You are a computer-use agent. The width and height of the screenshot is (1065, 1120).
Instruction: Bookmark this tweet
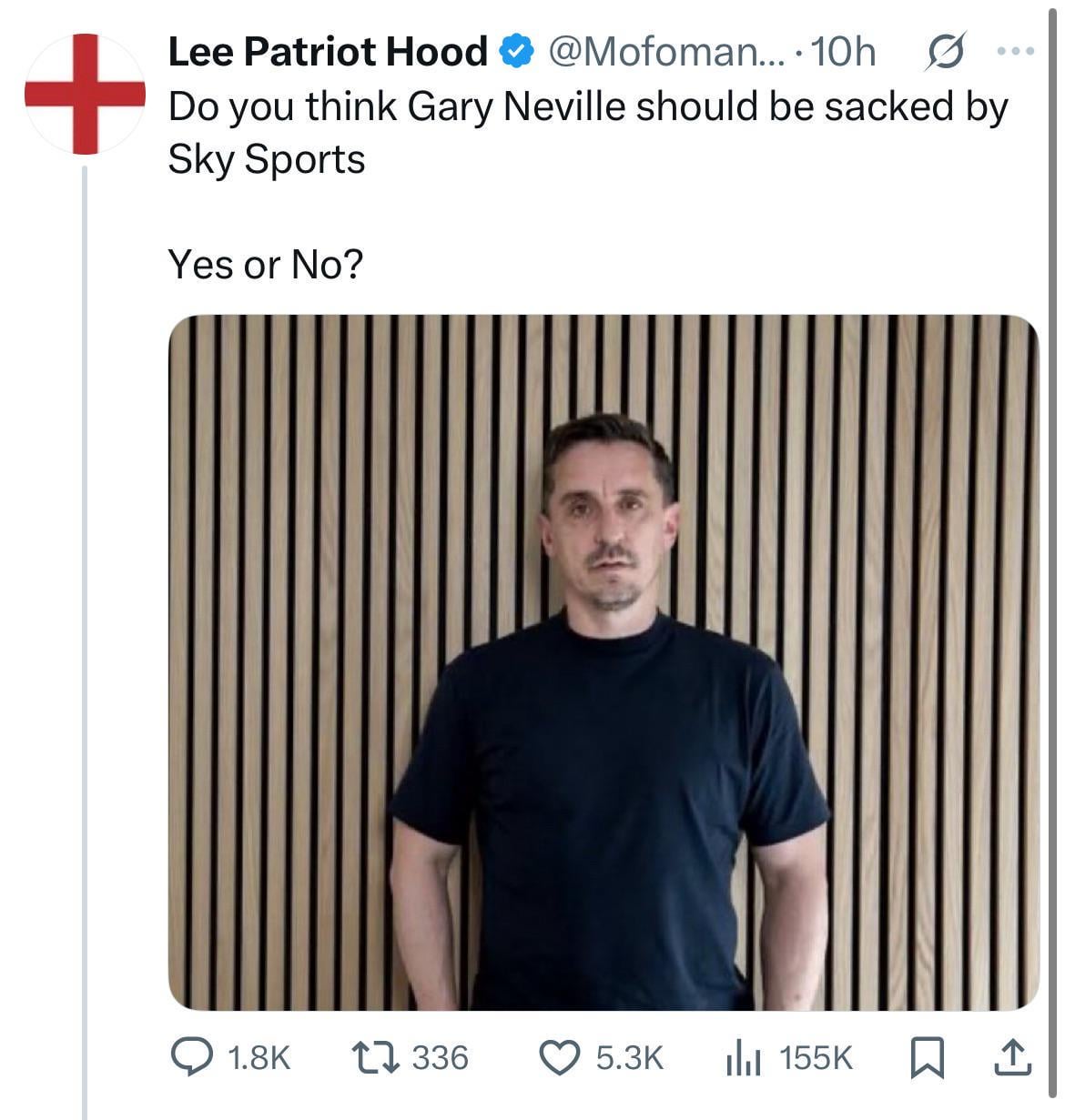click(928, 1057)
